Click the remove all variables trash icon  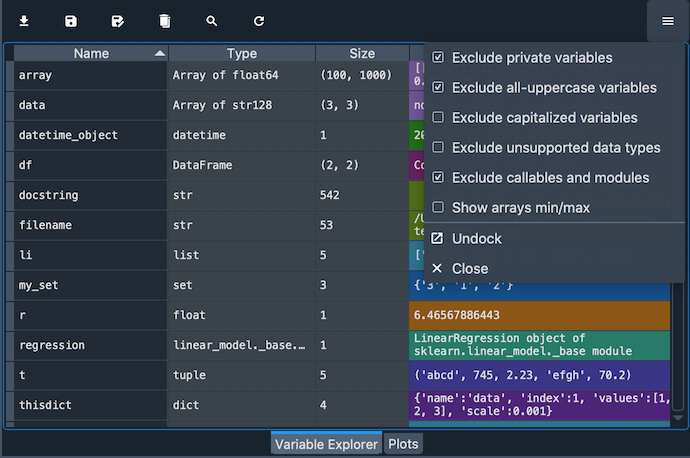[165, 21]
